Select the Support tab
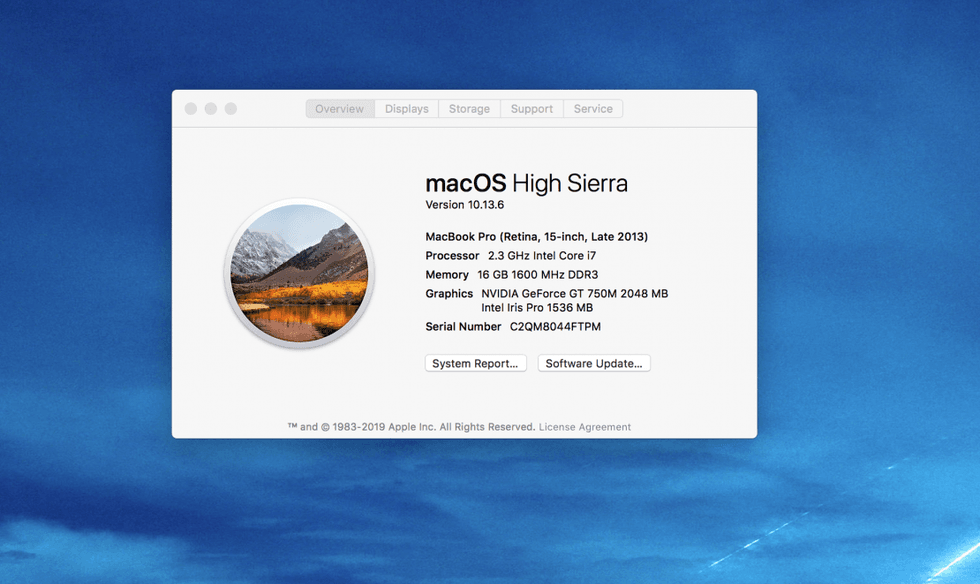The image size is (980, 584). (532, 109)
